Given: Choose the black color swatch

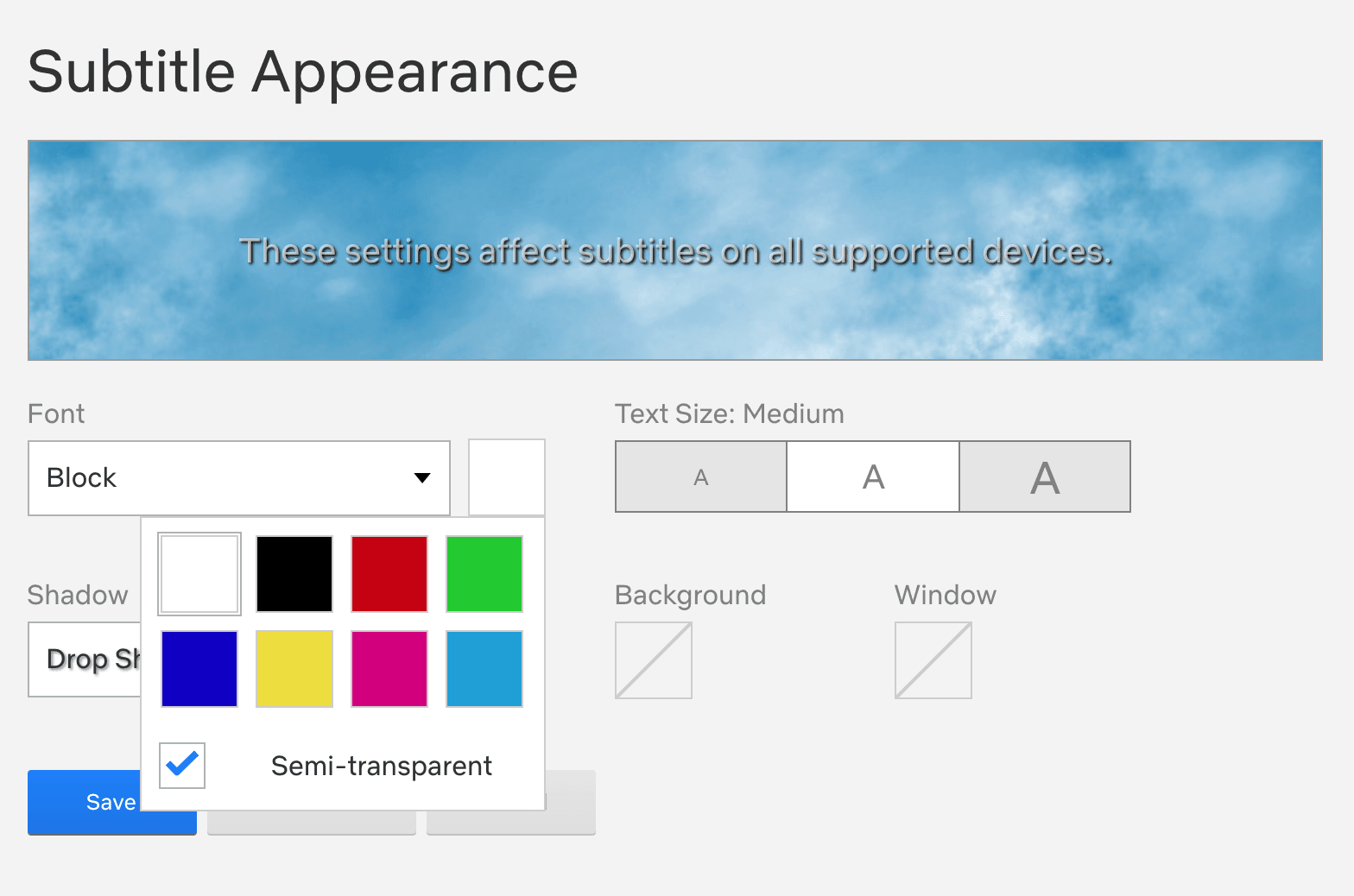Looking at the screenshot, I should click(294, 574).
